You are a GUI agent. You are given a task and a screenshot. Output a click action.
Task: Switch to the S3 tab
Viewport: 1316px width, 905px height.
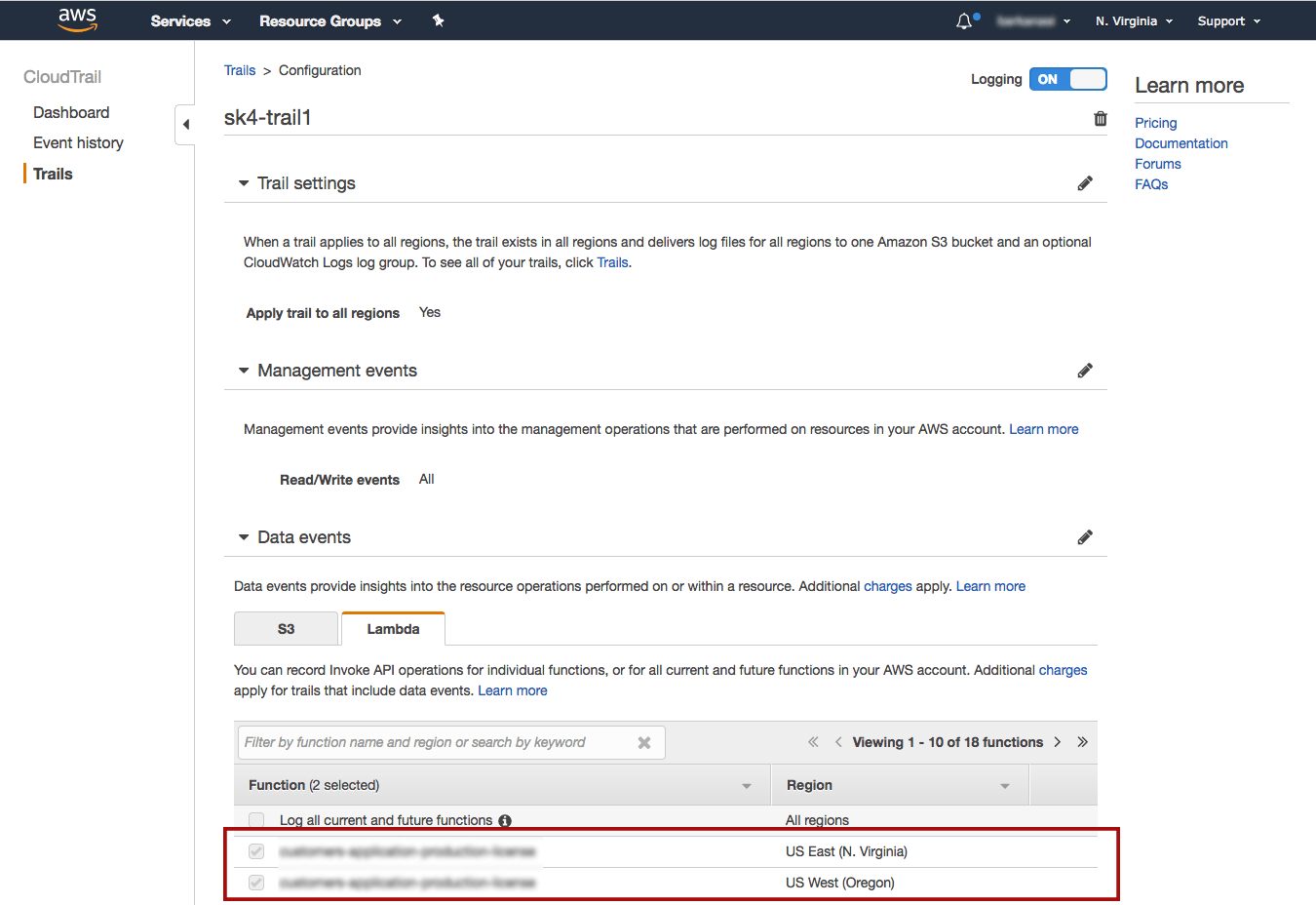[286, 629]
